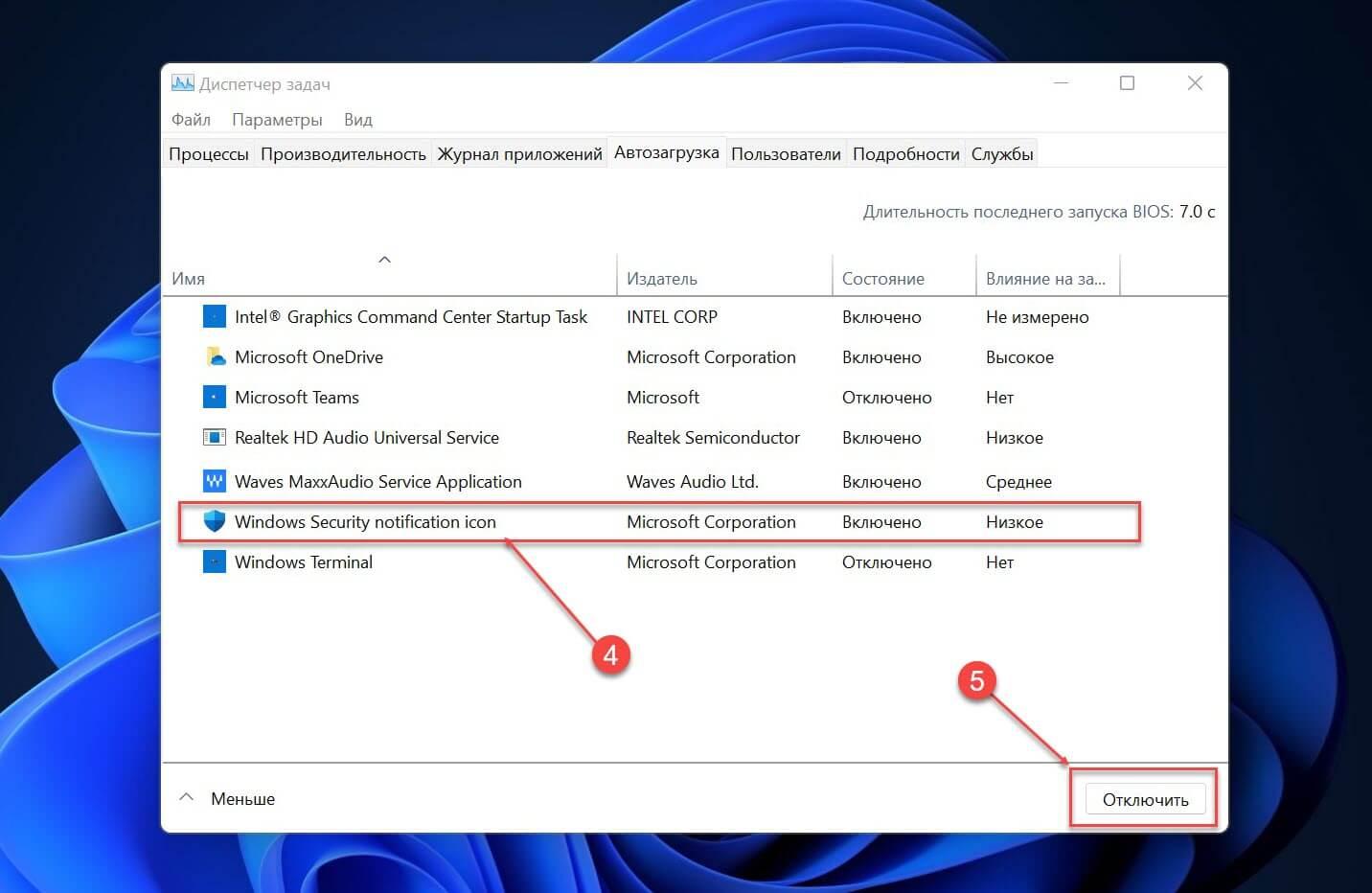Viewport: 1372px width, 893px height.
Task: Minimize the Task Manager window
Action: click(x=1061, y=83)
